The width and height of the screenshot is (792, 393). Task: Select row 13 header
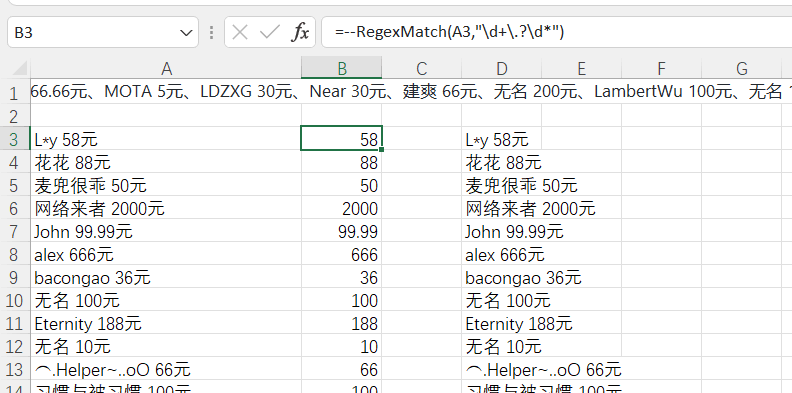[x=14, y=369]
